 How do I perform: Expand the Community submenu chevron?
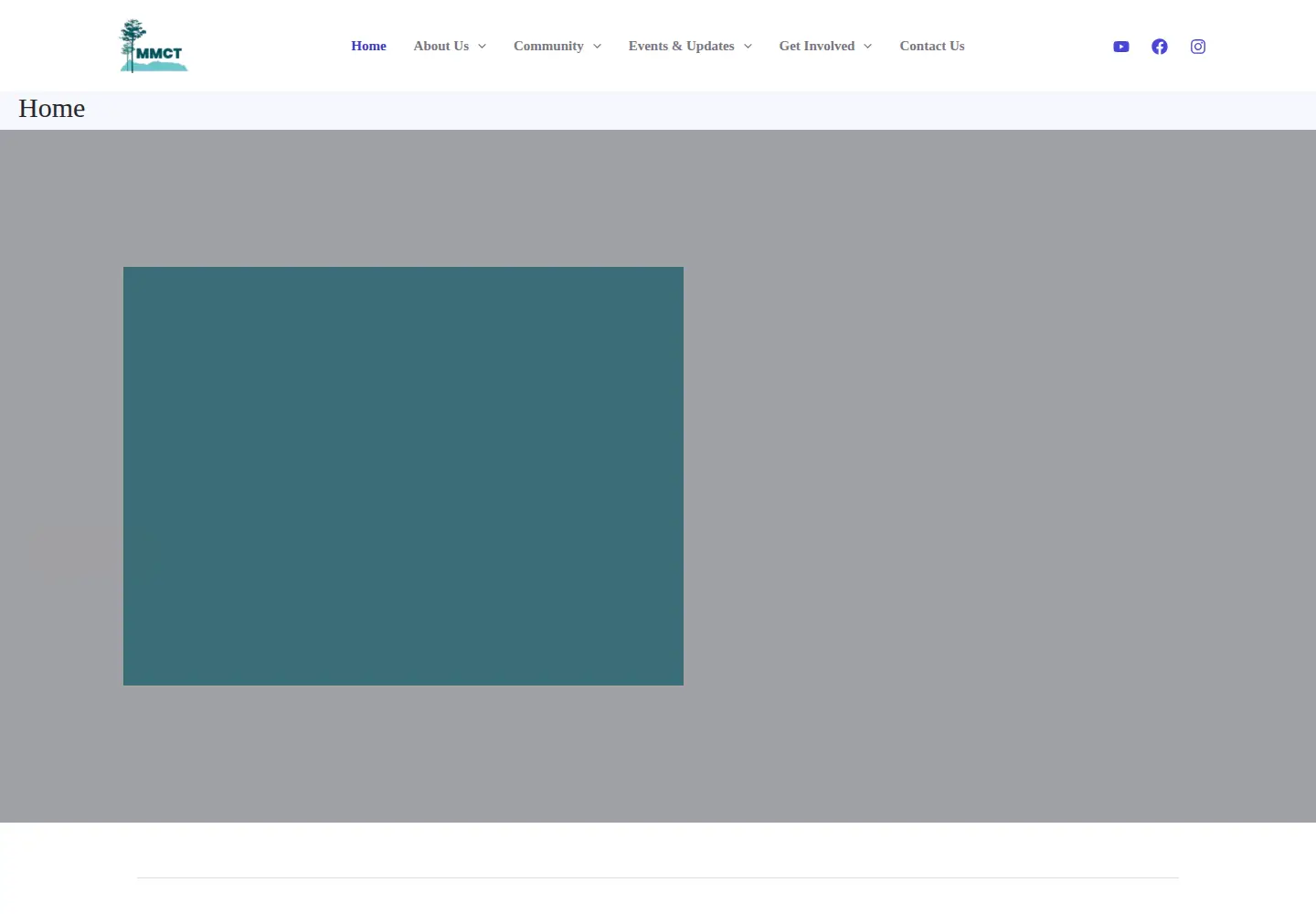[597, 47]
